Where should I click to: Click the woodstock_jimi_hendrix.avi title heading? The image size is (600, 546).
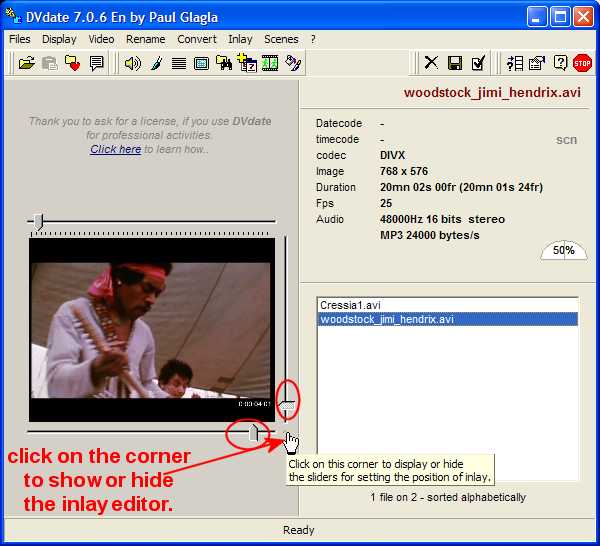point(492,92)
